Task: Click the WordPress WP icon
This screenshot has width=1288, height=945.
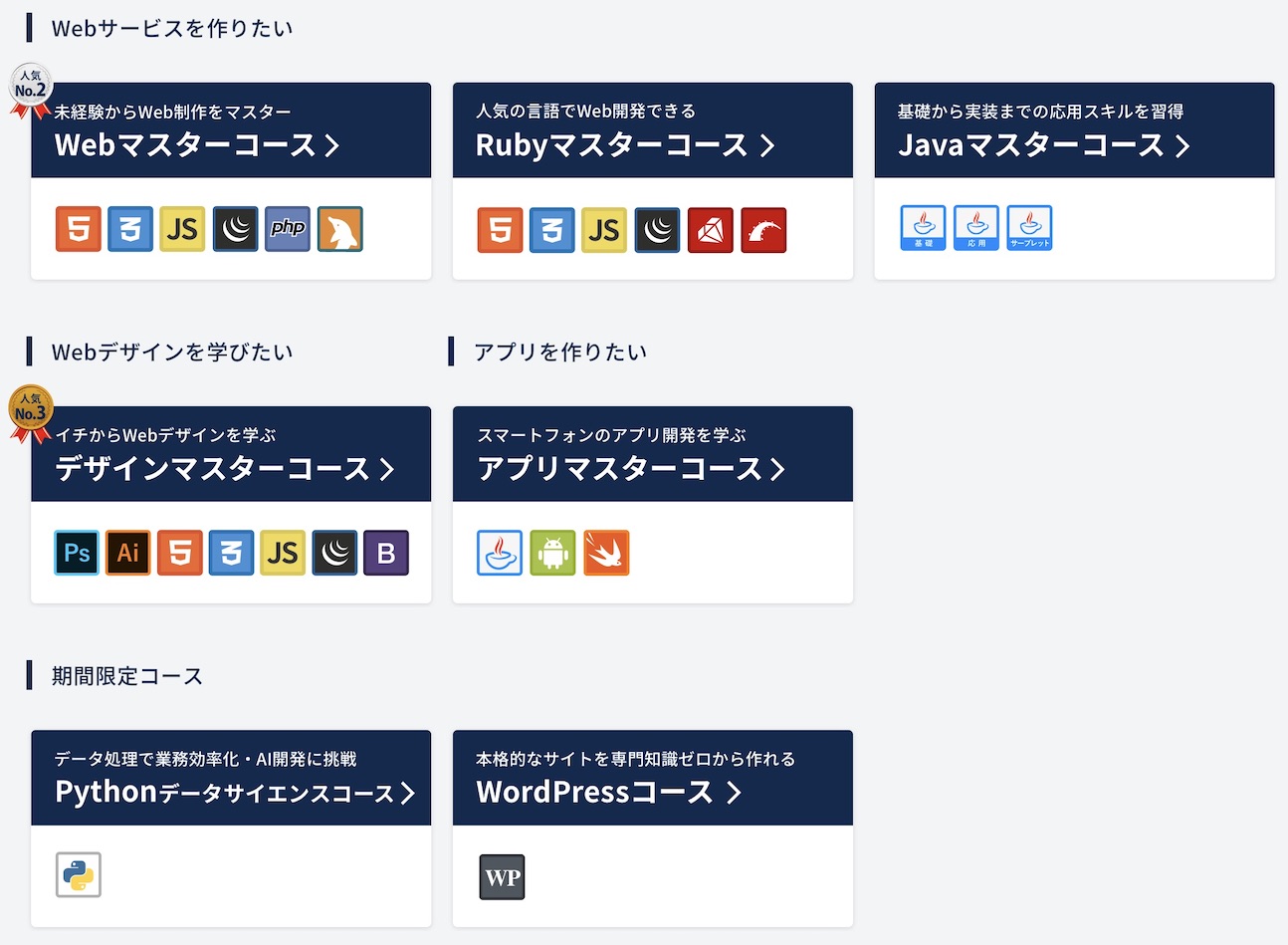Action: (x=502, y=877)
